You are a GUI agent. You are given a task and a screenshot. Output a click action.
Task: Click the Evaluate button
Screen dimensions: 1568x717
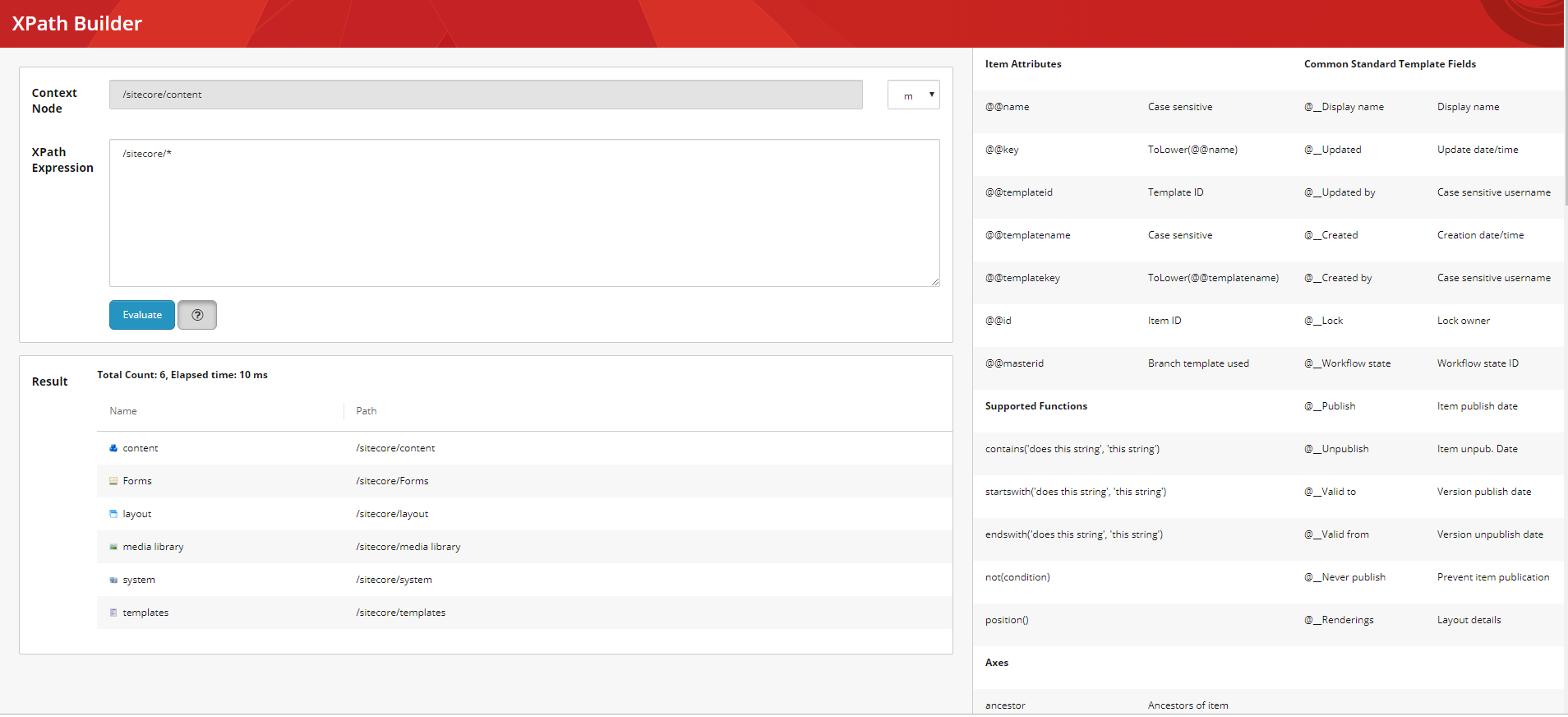tap(142, 315)
